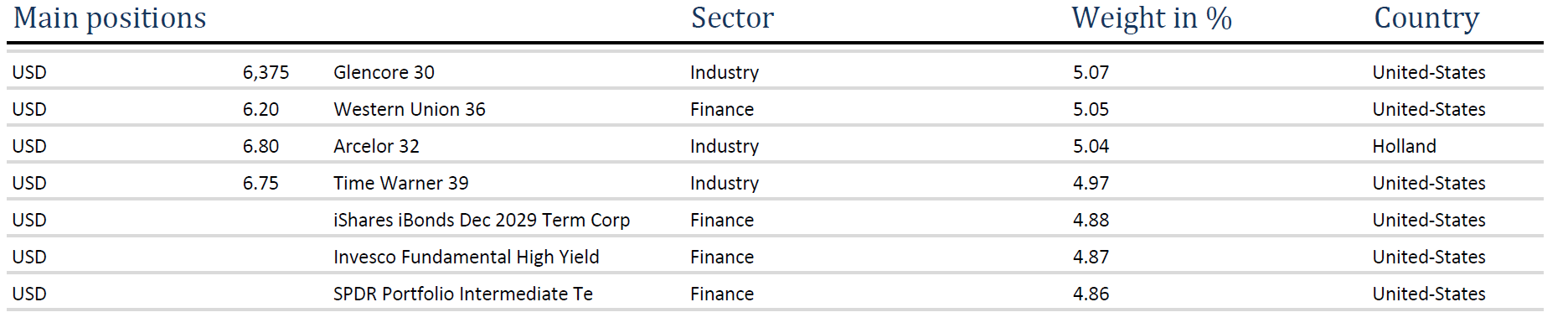1568x328 pixels.
Task: Select SPDR Portfolio Intermediate Te
Action: (x=463, y=294)
